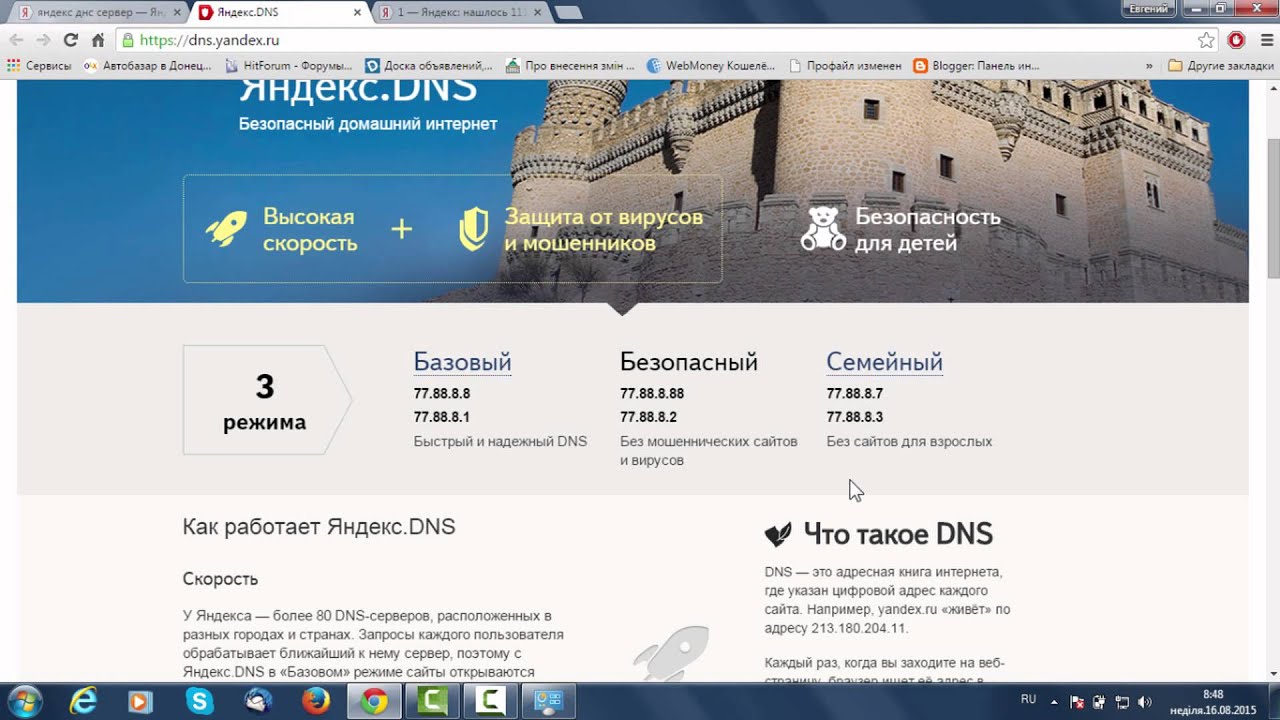Open the Евгений profile button

[x=1148, y=8]
